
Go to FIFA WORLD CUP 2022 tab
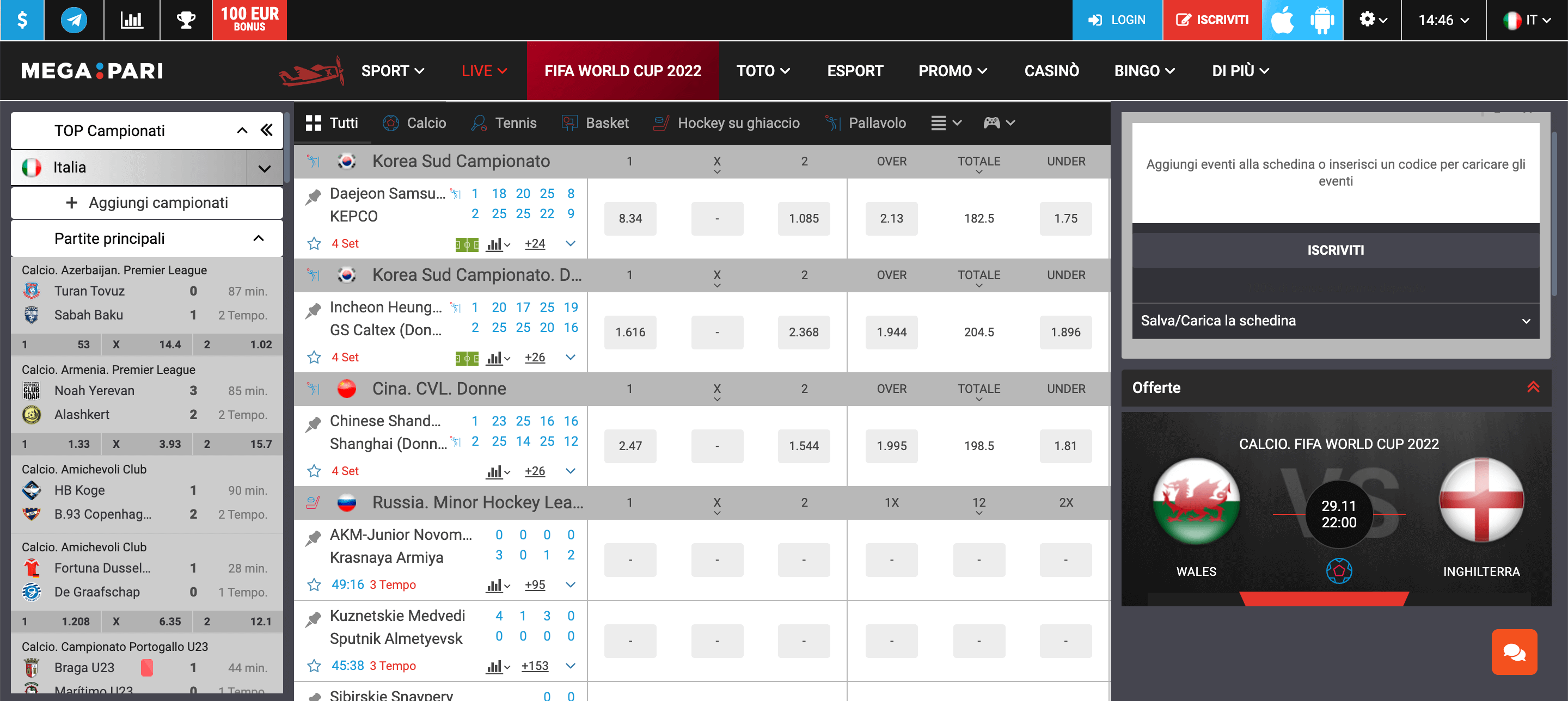622,71
